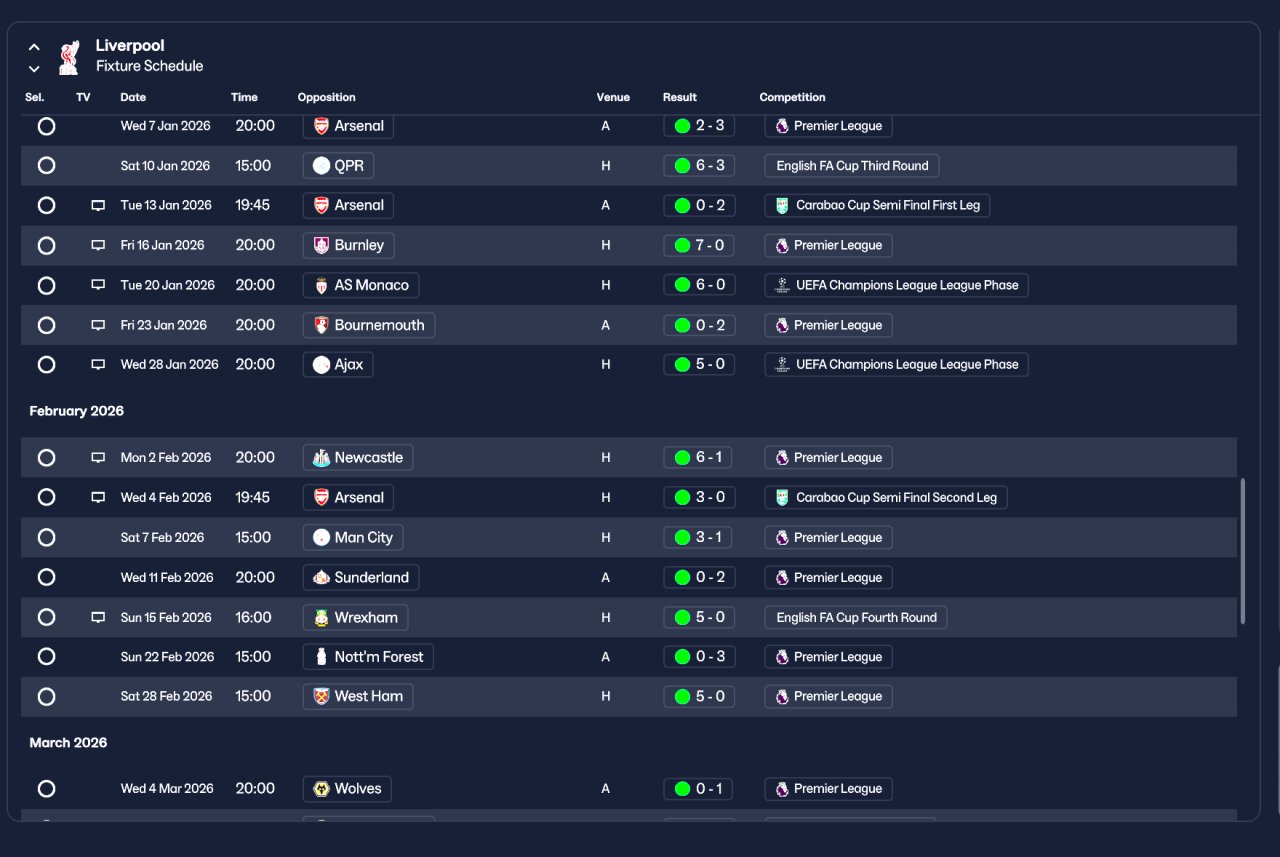The height and width of the screenshot is (857, 1280).
Task: Open Wolves opposition team button
Action: (347, 789)
